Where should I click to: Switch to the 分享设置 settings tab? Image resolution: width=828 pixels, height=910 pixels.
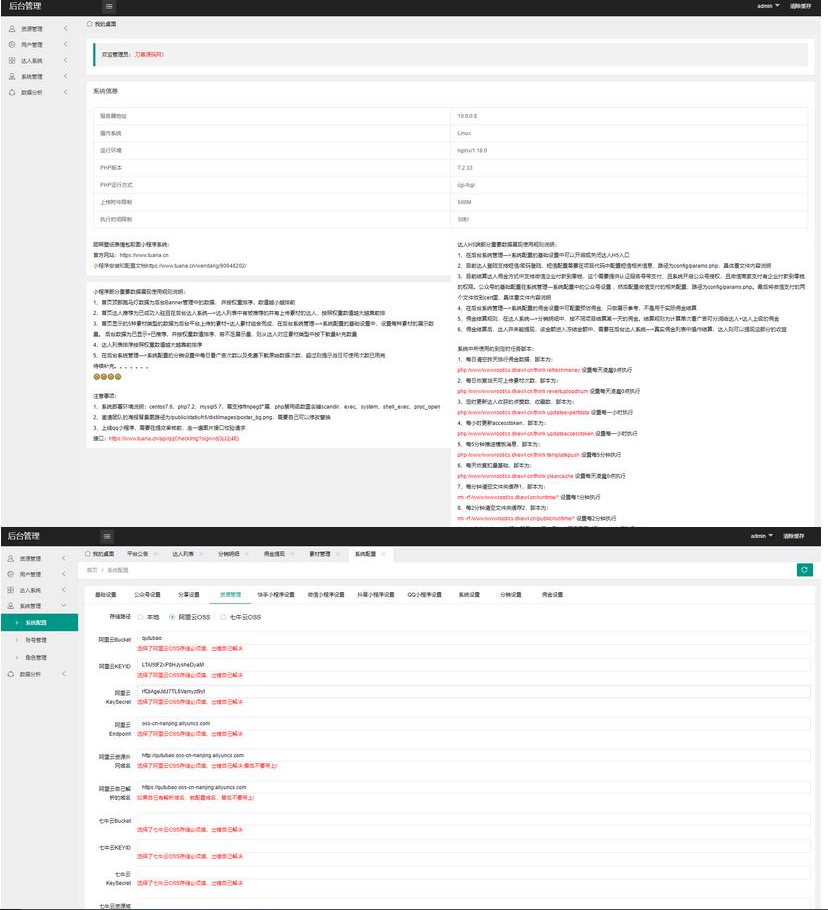pos(189,594)
